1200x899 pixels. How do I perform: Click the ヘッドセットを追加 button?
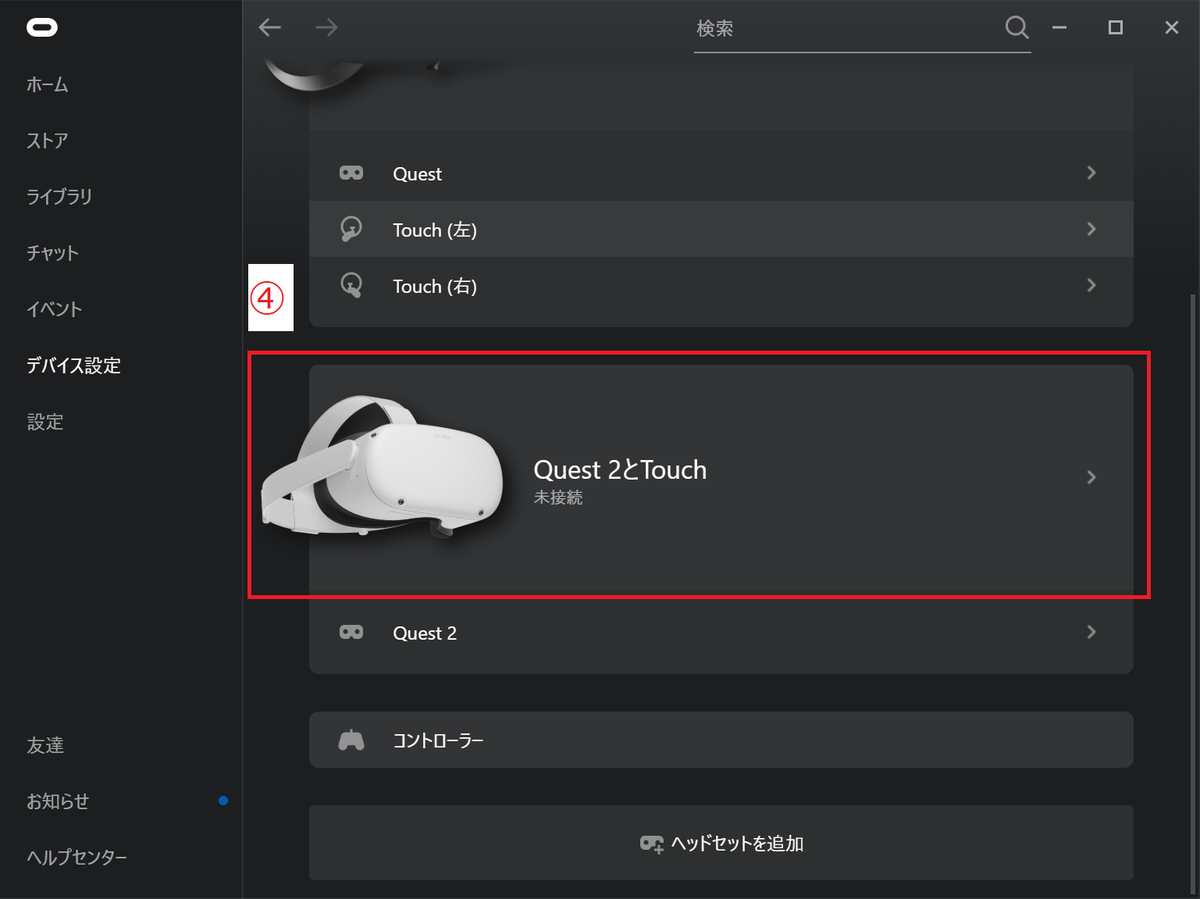(721, 843)
